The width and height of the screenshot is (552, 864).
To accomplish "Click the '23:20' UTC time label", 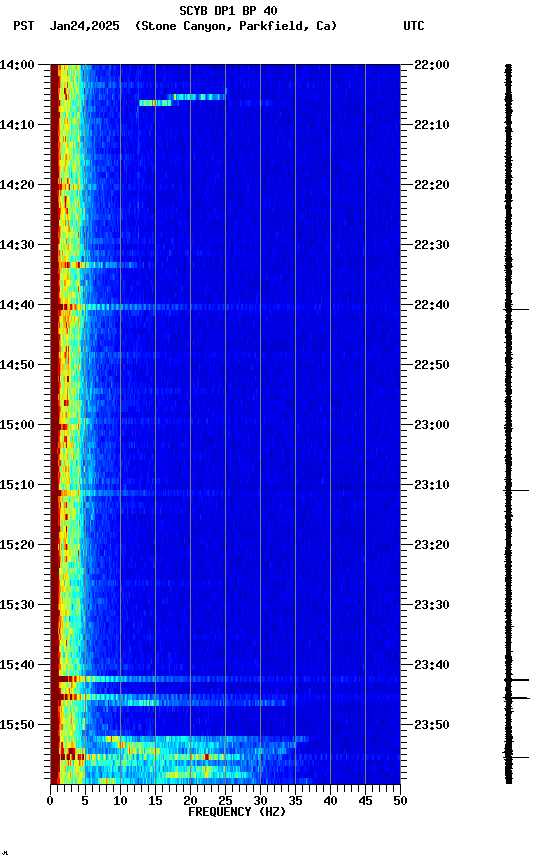I will (432, 545).
